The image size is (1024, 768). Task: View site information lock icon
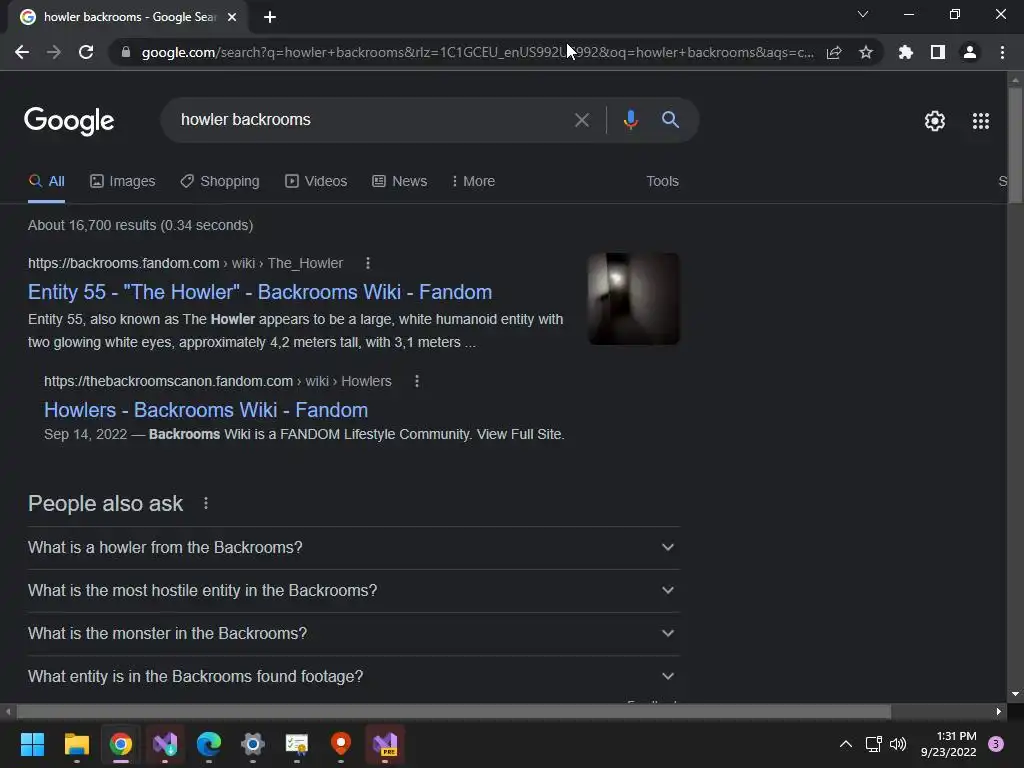[x=126, y=52]
